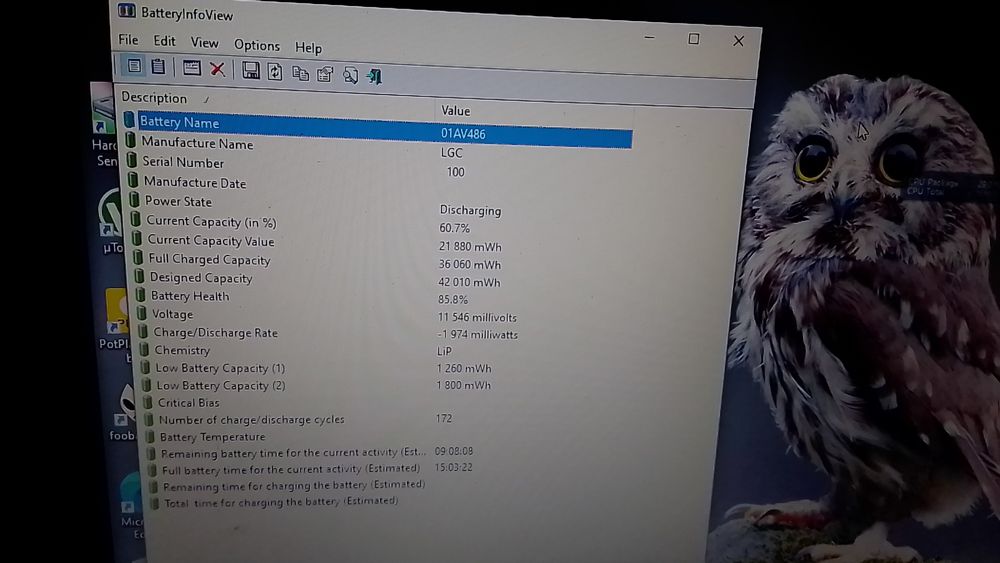Click the battery icon beside Voltage
This screenshot has height=563, width=1000.
(142, 313)
